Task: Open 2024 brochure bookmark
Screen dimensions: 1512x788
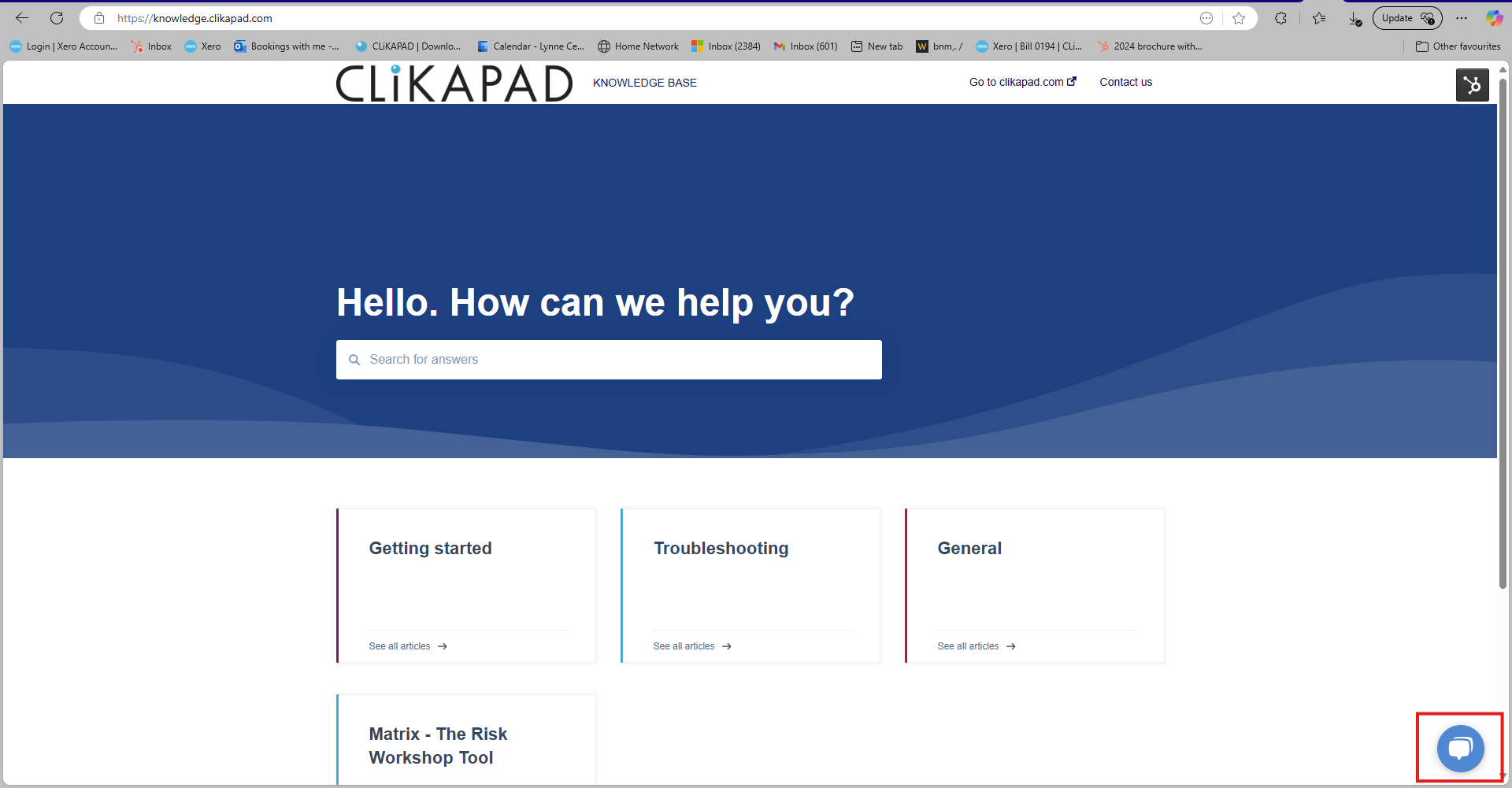Action: 1150,46
